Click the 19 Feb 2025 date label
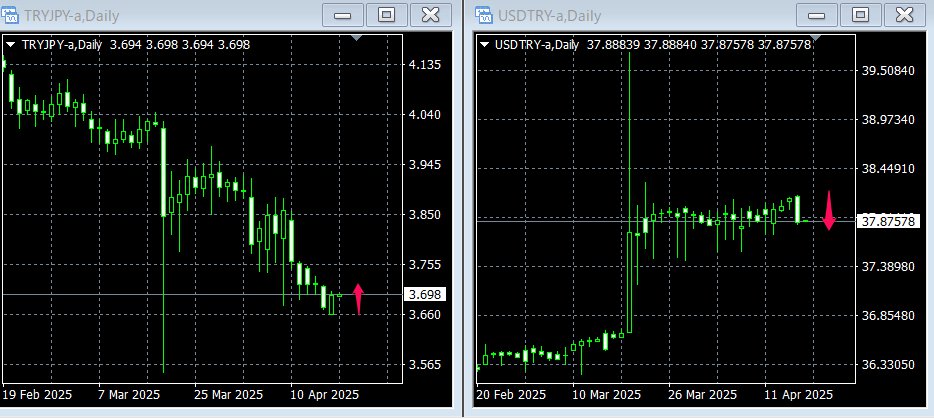 click(x=38, y=395)
